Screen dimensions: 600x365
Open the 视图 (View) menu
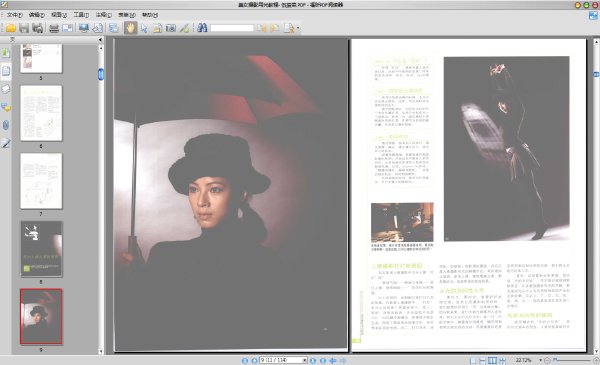(59, 15)
